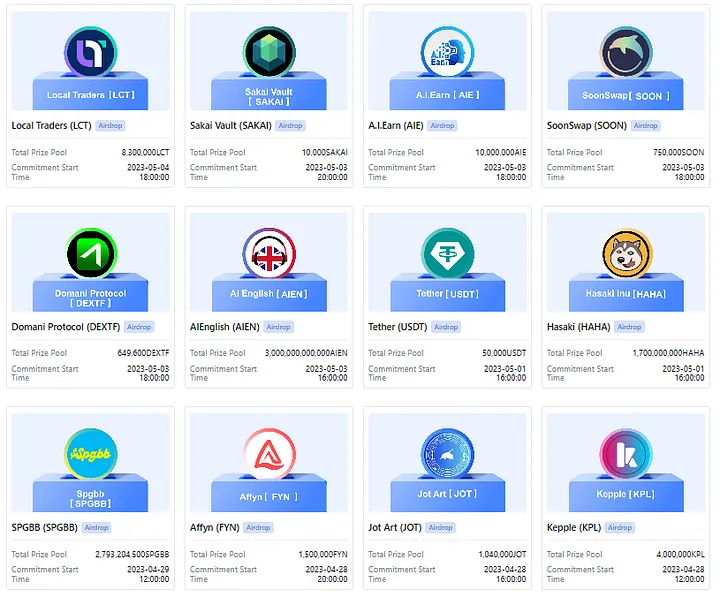
Task: Select prize pool value 10,000,000AIE
Action: [x=501, y=152]
